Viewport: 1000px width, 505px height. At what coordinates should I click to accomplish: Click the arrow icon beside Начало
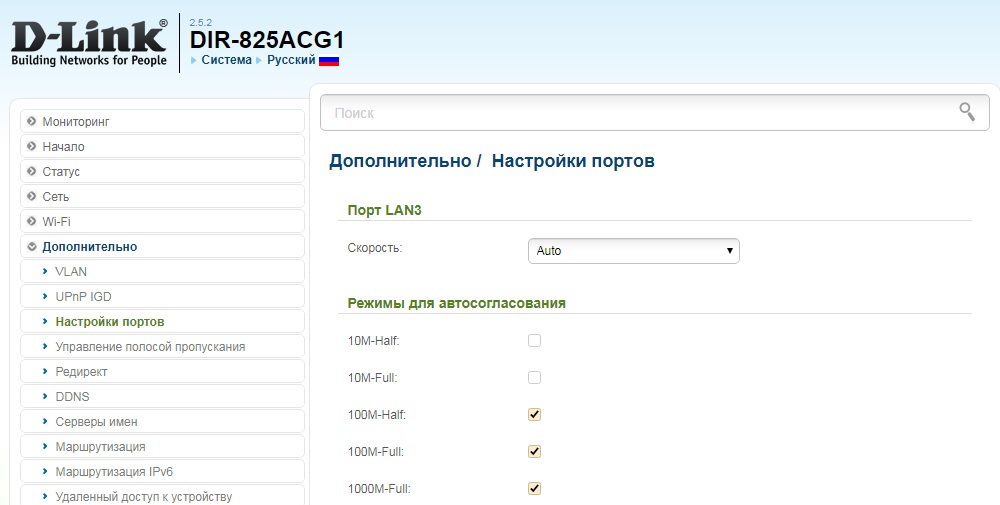(x=32, y=146)
